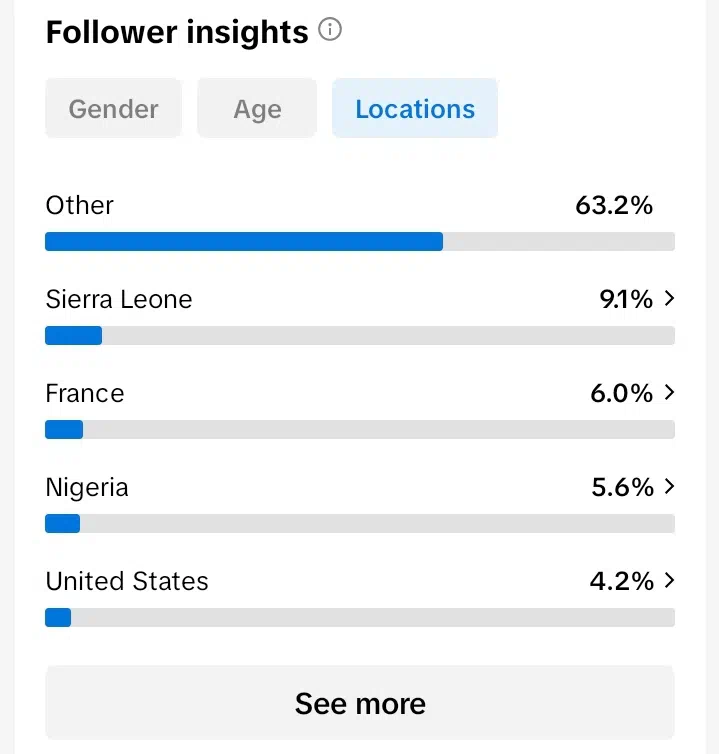Open the France location label

tap(85, 393)
